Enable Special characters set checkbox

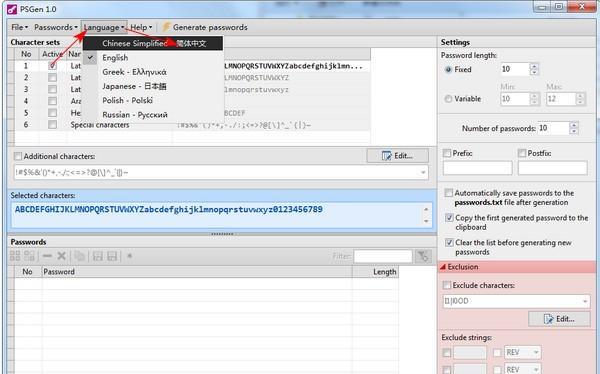click(52, 125)
